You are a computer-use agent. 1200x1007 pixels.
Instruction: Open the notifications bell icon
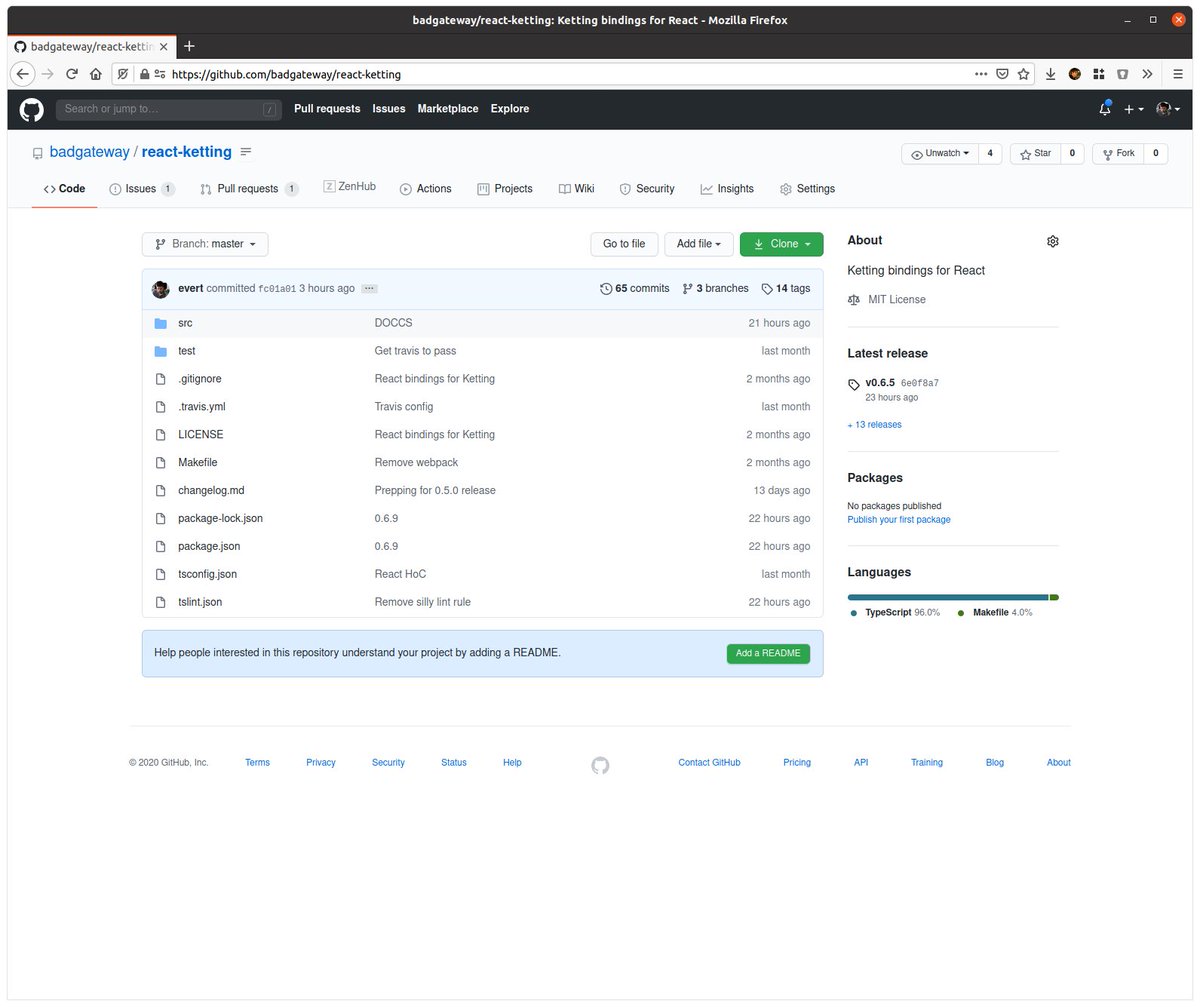[1105, 109]
